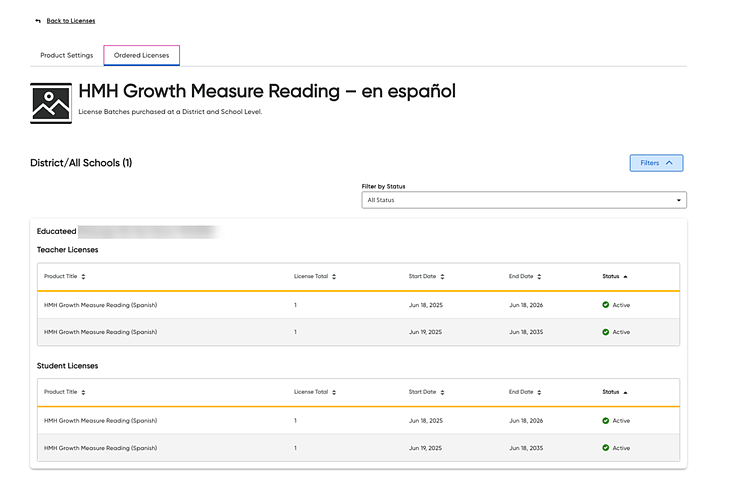Click the product image placeholder icon
The height and width of the screenshot is (498, 742).
click(51, 103)
